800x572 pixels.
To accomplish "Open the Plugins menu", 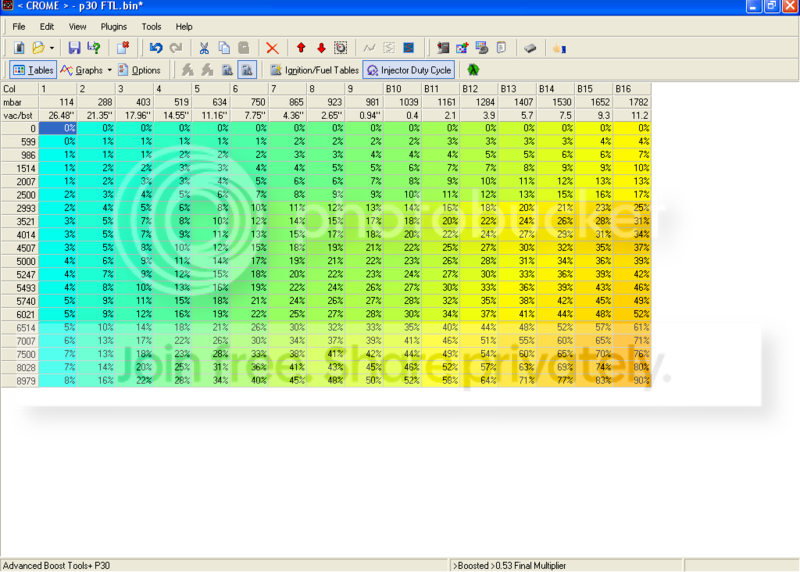I will click(114, 26).
